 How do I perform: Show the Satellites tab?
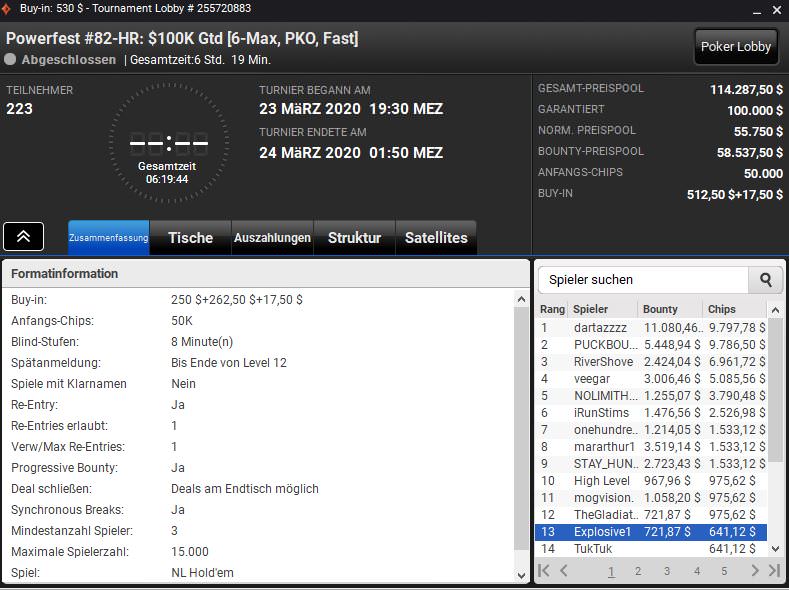pyautogui.click(x=435, y=238)
